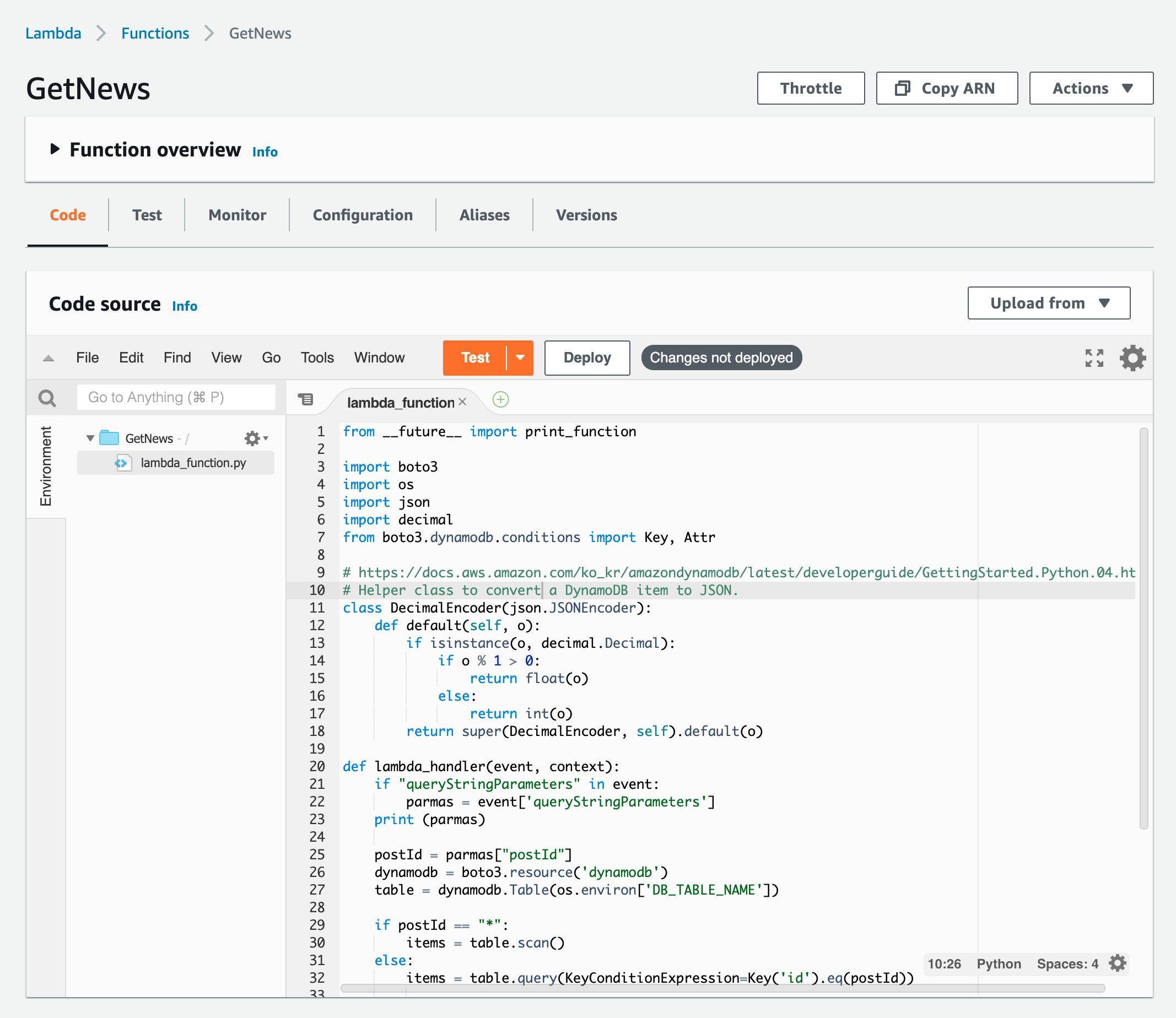
Task: Click the Python language status entry
Action: point(999,964)
